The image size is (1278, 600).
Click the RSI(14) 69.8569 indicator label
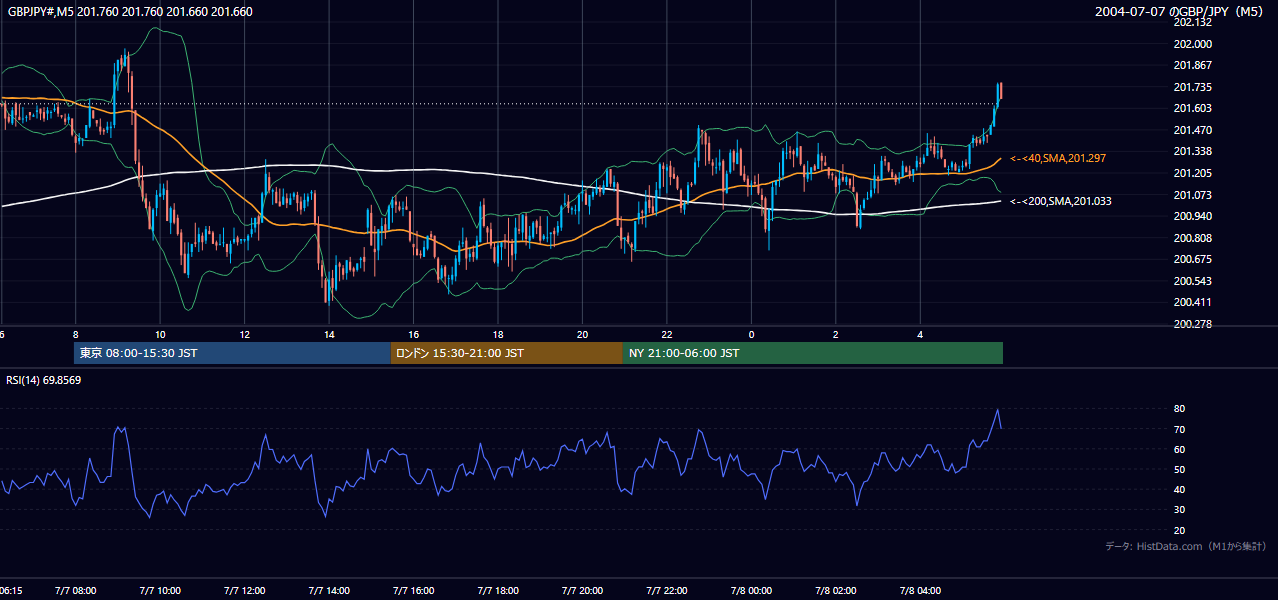tap(44, 380)
